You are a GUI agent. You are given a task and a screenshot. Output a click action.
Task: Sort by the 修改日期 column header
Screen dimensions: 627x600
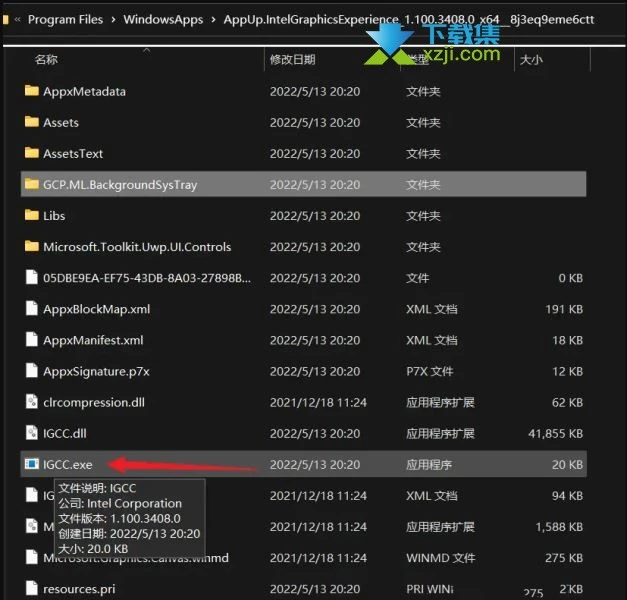pos(292,60)
